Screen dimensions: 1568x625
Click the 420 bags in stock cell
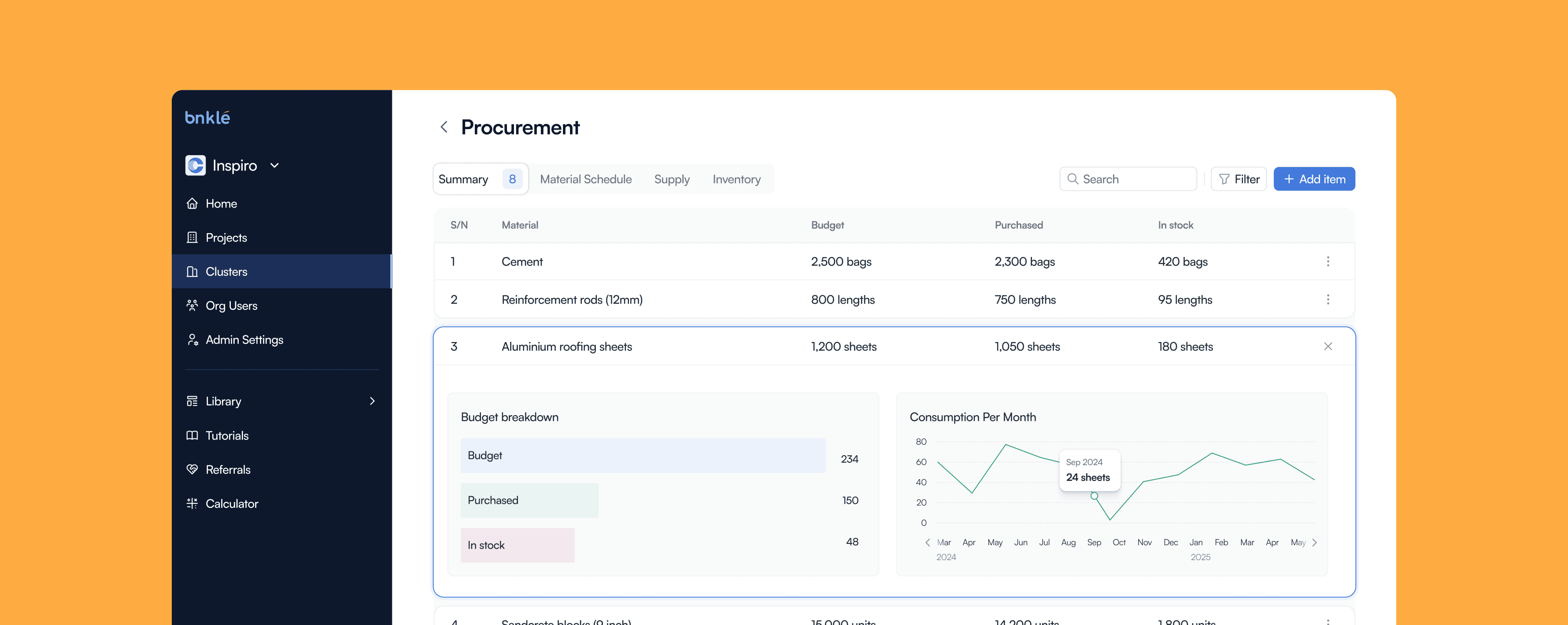click(x=1183, y=261)
